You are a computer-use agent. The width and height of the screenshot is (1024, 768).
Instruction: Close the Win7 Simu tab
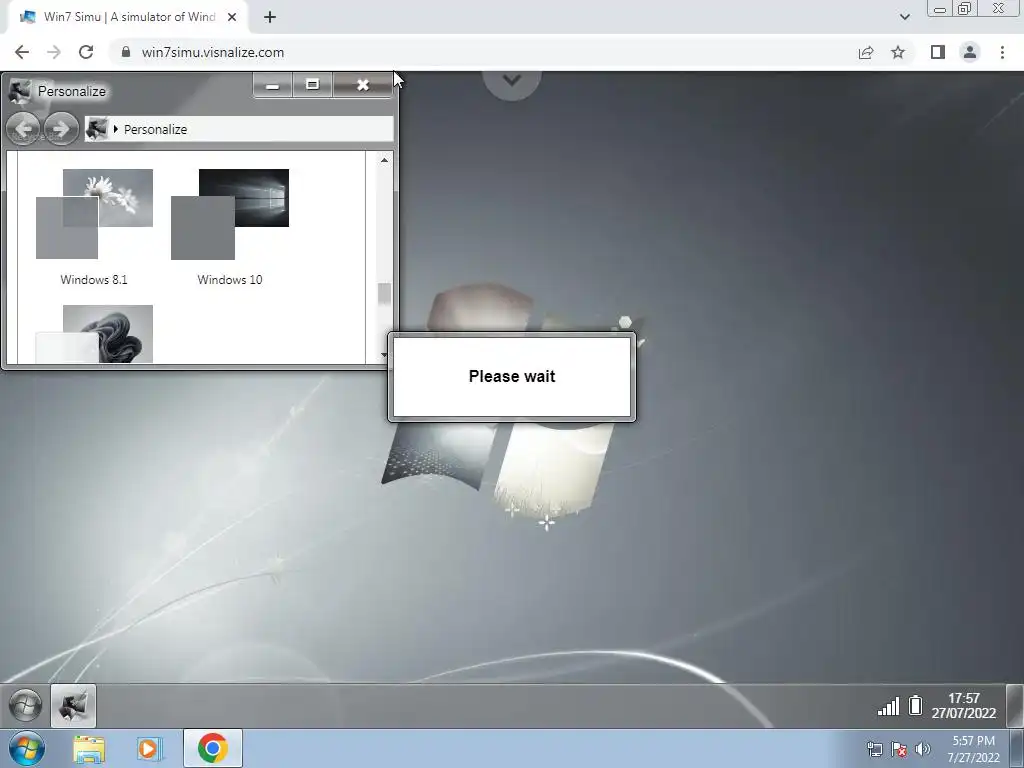pyautogui.click(x=232, y=18)
